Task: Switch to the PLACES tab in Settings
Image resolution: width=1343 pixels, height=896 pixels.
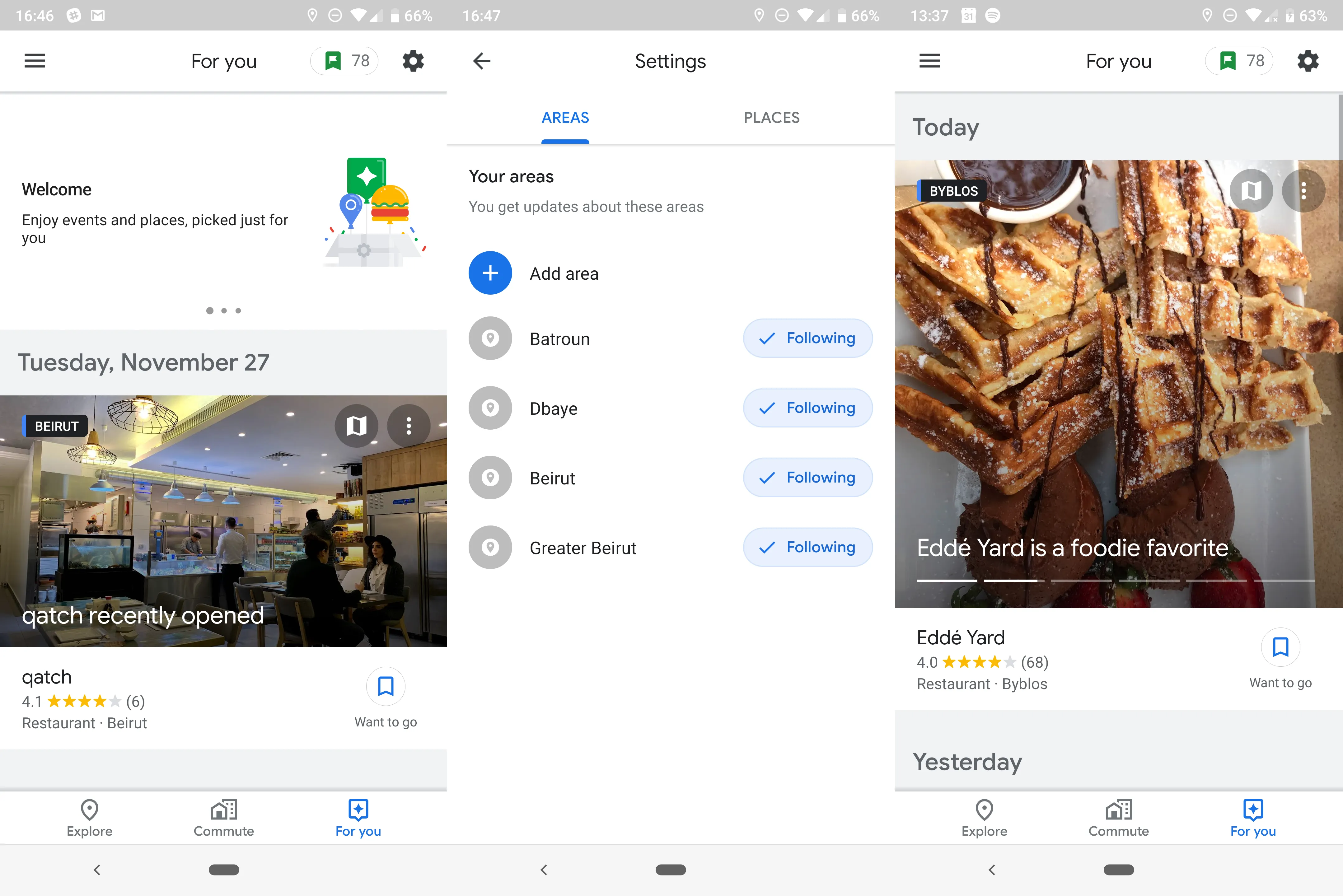Action: coord(771,118)
